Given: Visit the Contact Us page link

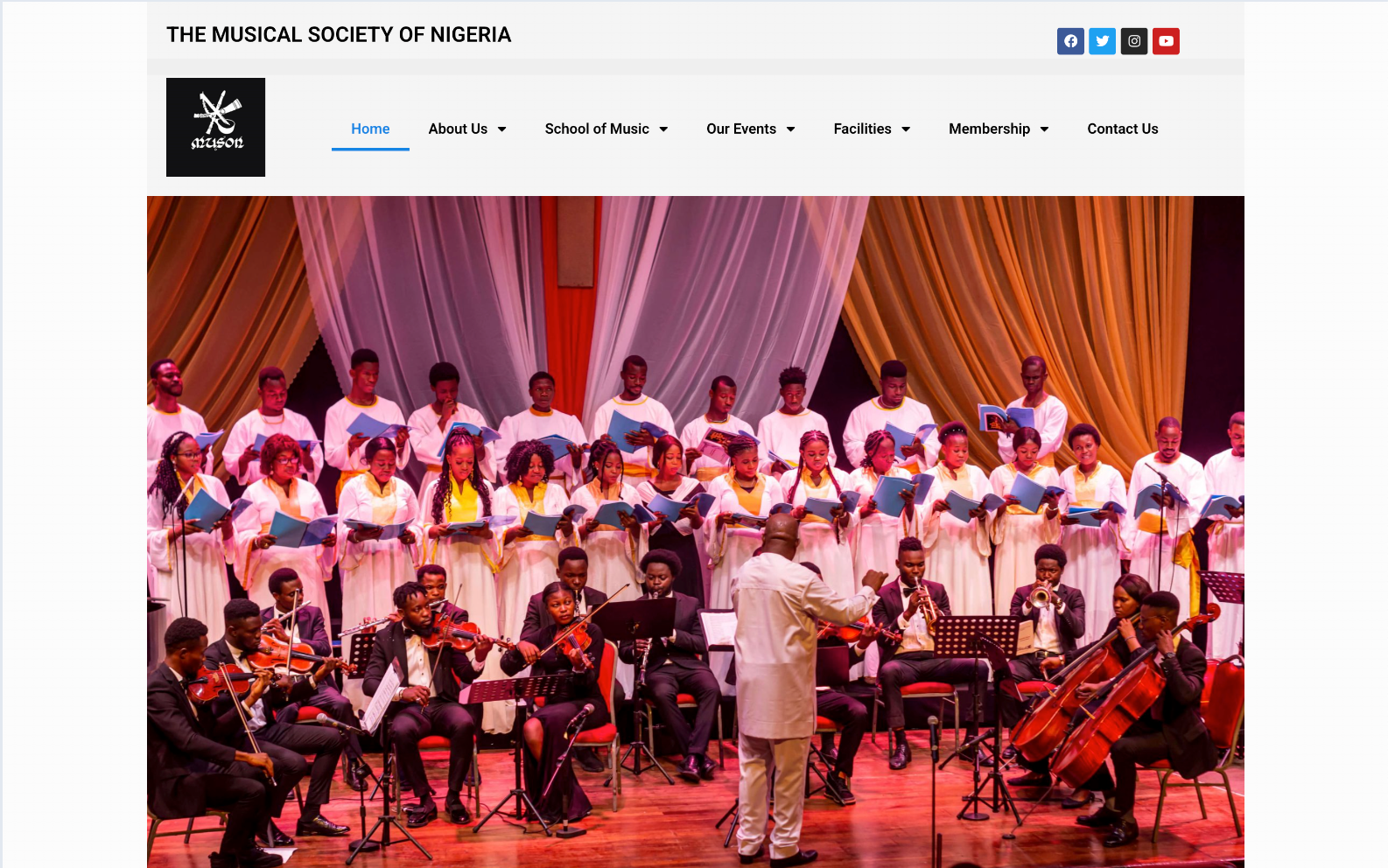Looking at the screenshot, I should tap(1123, 129).
